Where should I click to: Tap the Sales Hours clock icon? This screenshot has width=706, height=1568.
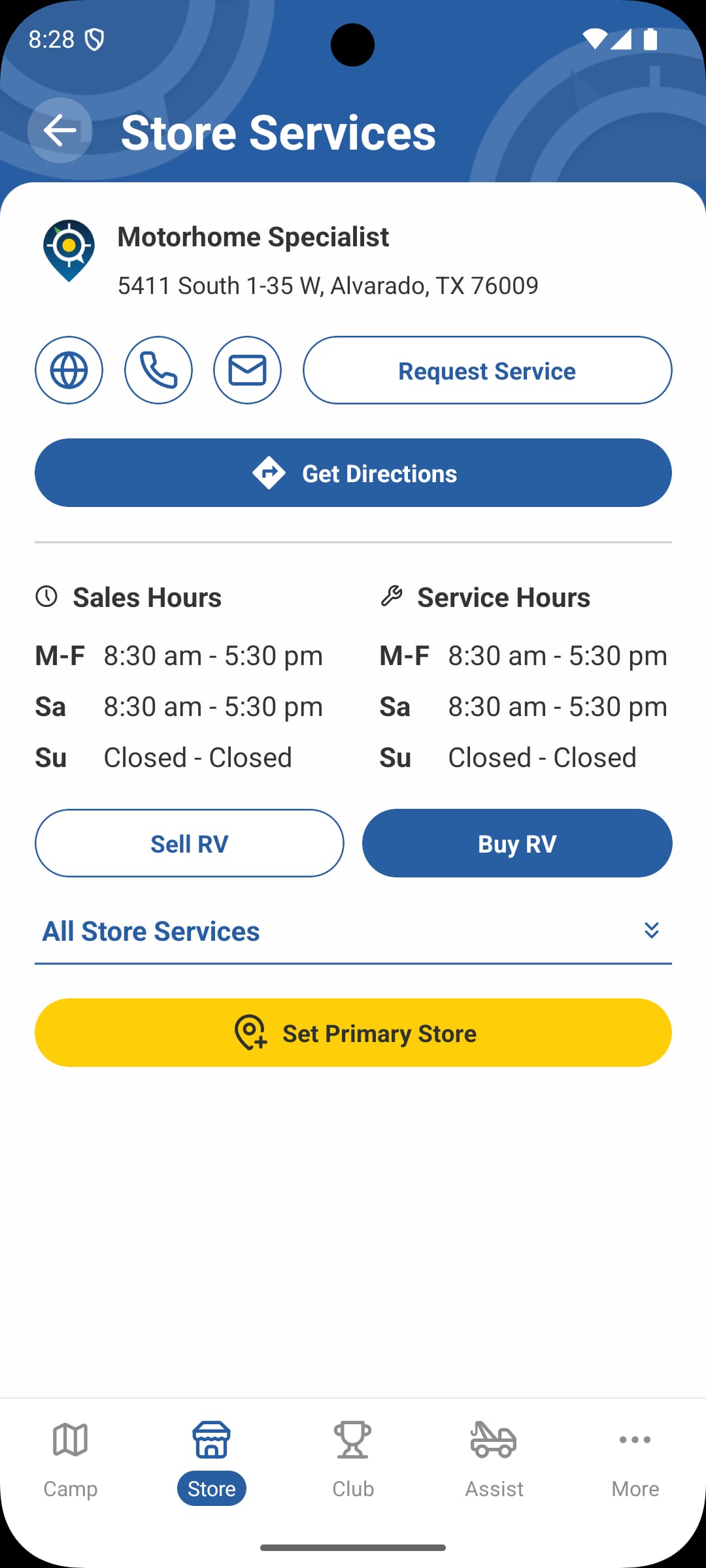(x=46, y=596)
